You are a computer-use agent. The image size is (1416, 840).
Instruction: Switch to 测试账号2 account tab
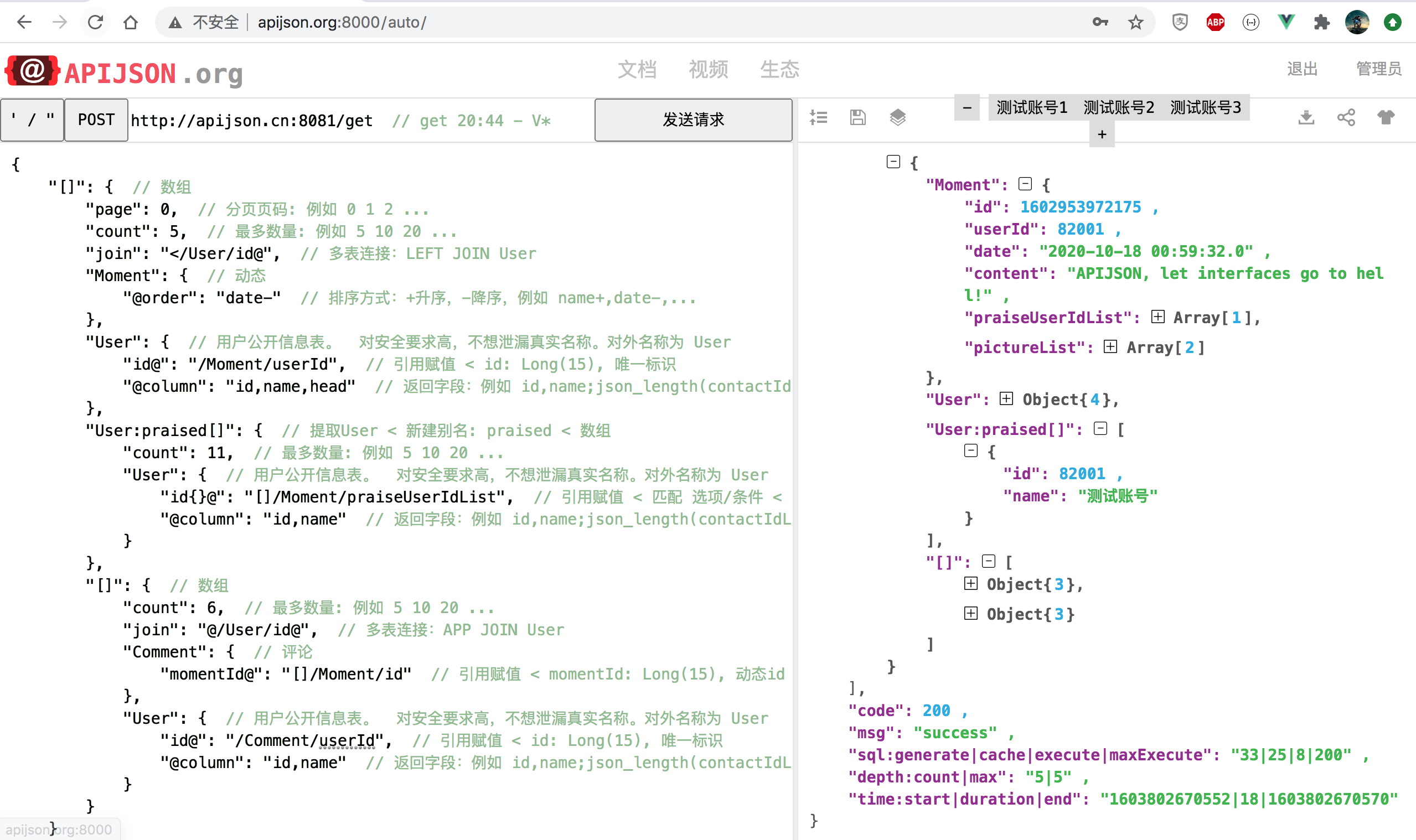tap(1119, 107)
